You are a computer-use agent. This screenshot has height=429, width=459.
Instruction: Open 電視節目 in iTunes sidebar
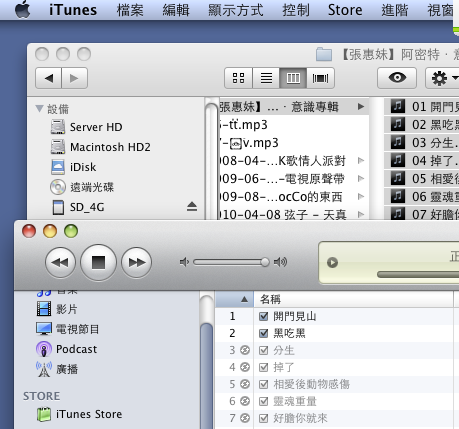pos(68,329)
